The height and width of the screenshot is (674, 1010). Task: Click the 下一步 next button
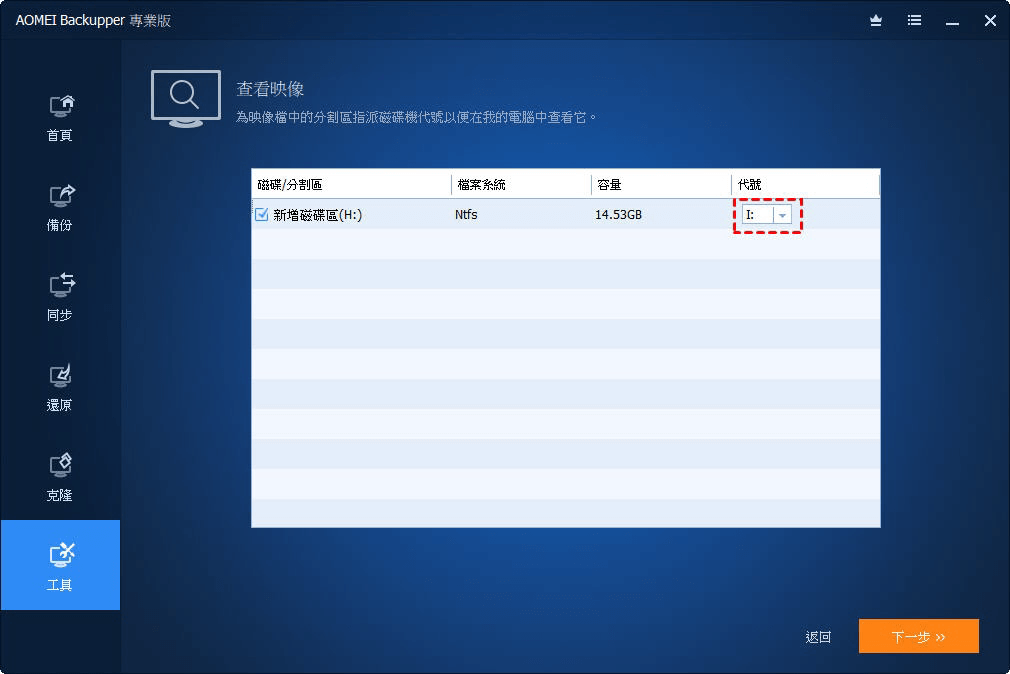point(919,637)
